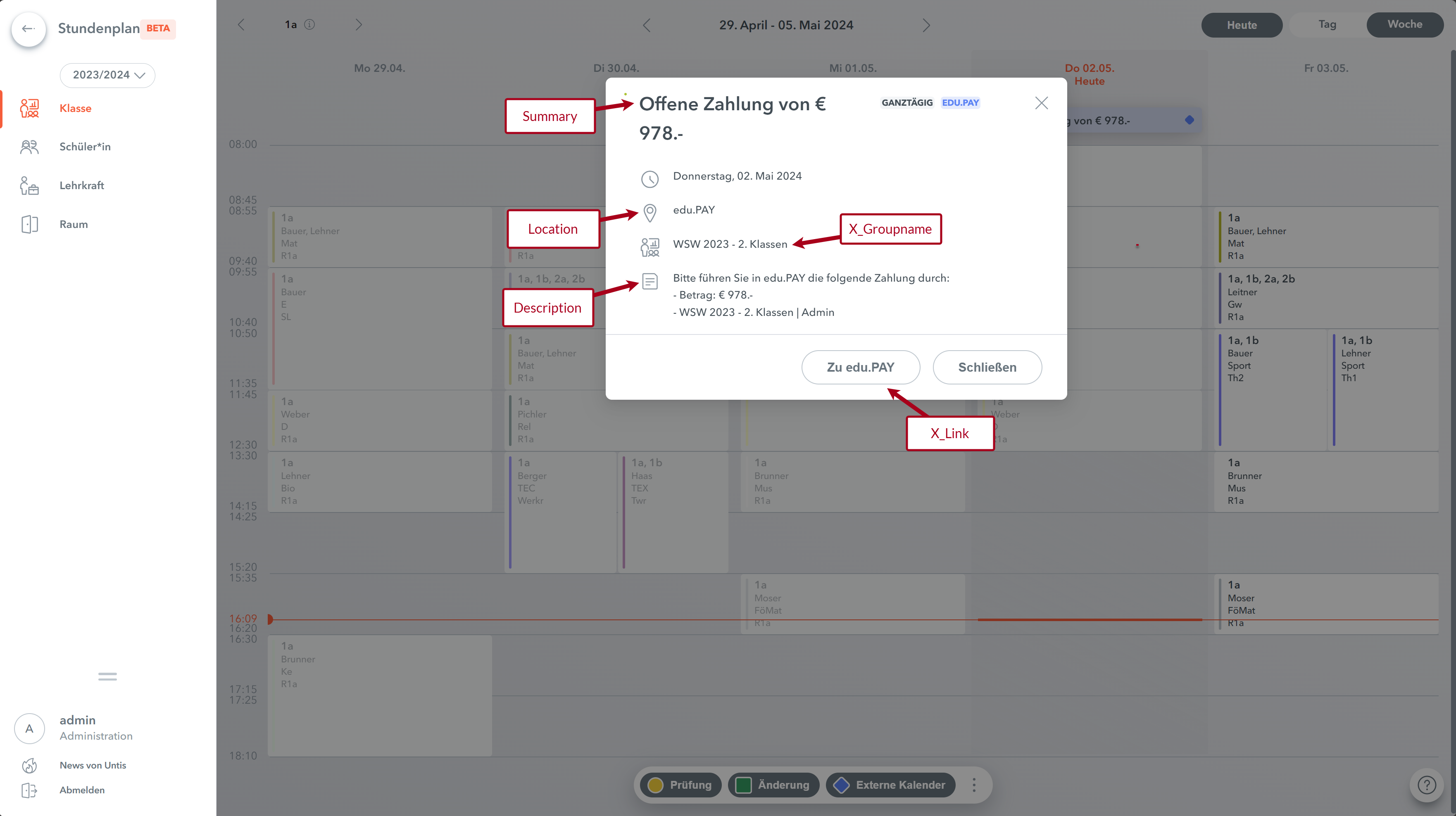Click the Zu edu.PAY button
Screen dimensions: 1456x816
[x=860, y=367]
